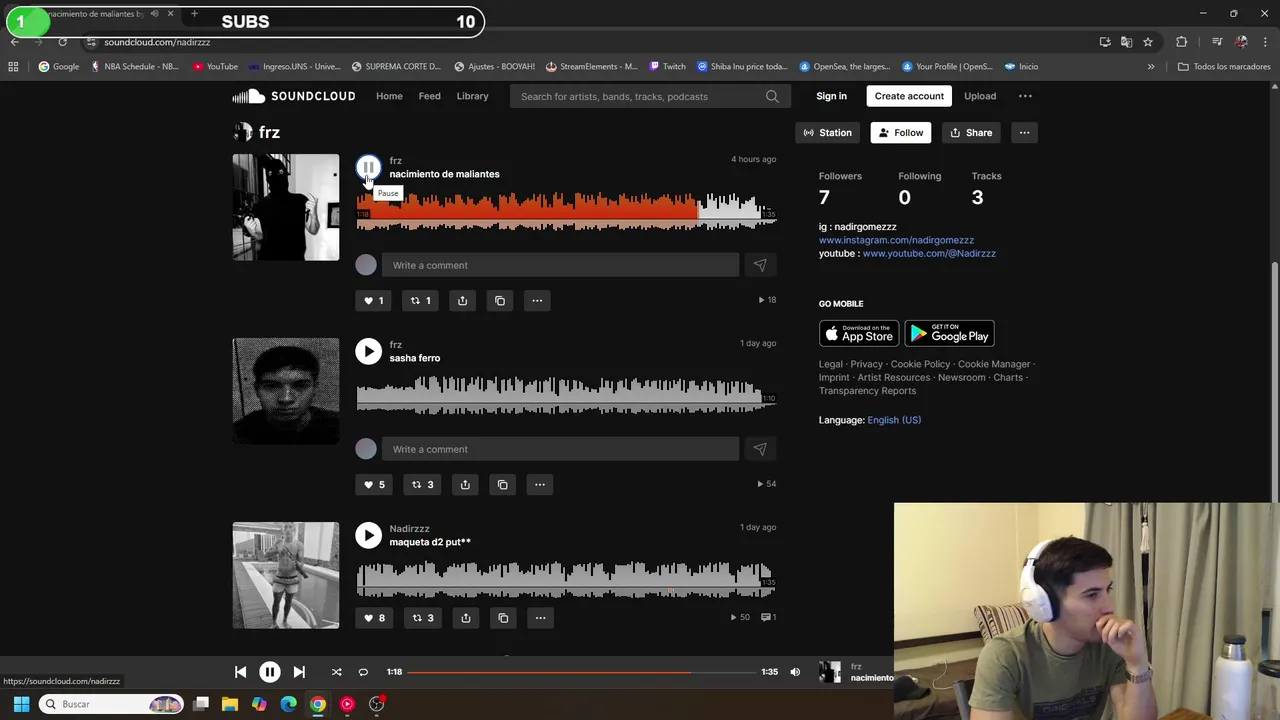The height and width of the screenshot is (720, 1280).
Task: Repost the sasha ferro track
Action: [x=422, y=484]
